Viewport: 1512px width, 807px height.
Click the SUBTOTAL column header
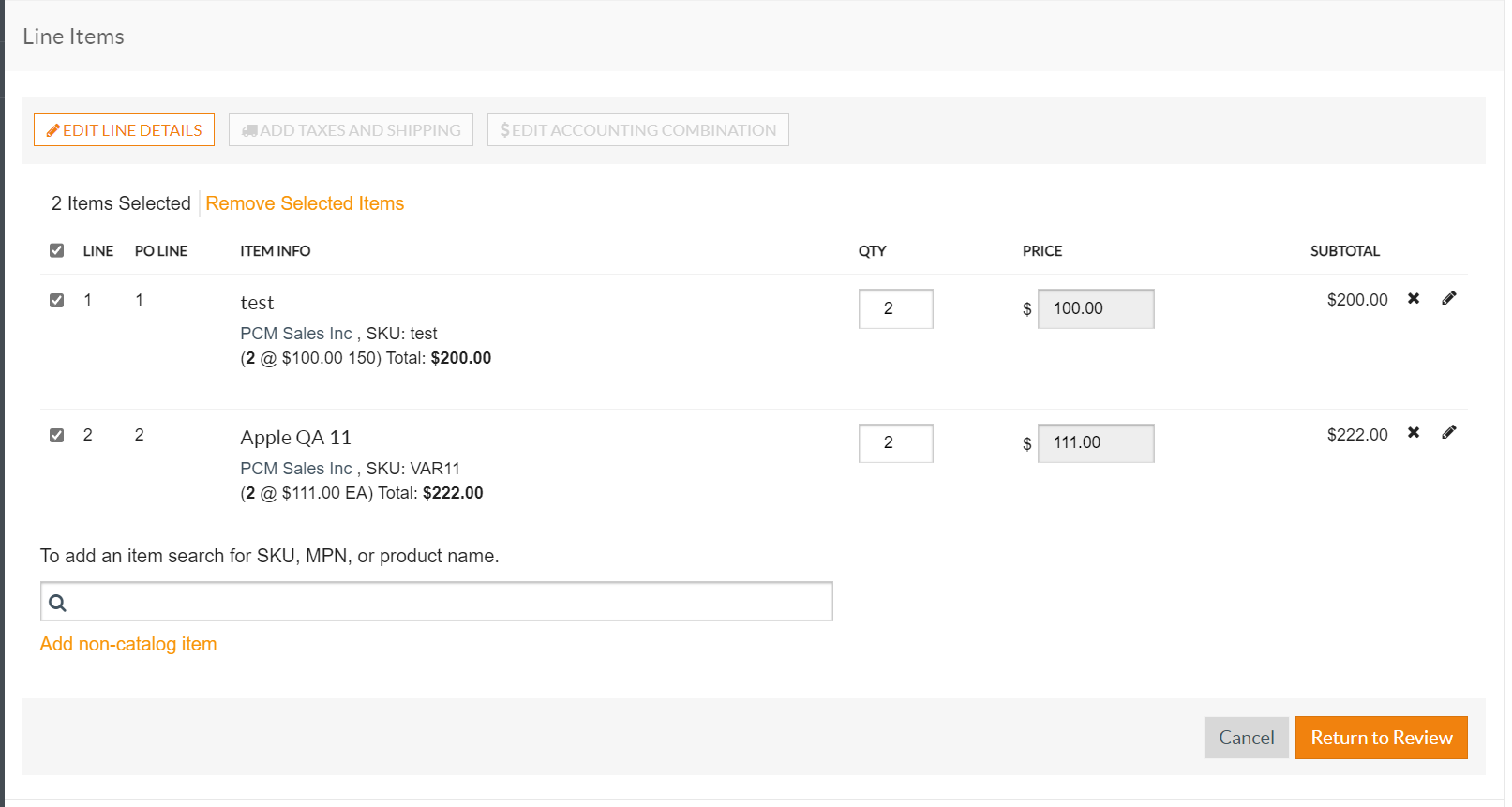pos(1345,251)
